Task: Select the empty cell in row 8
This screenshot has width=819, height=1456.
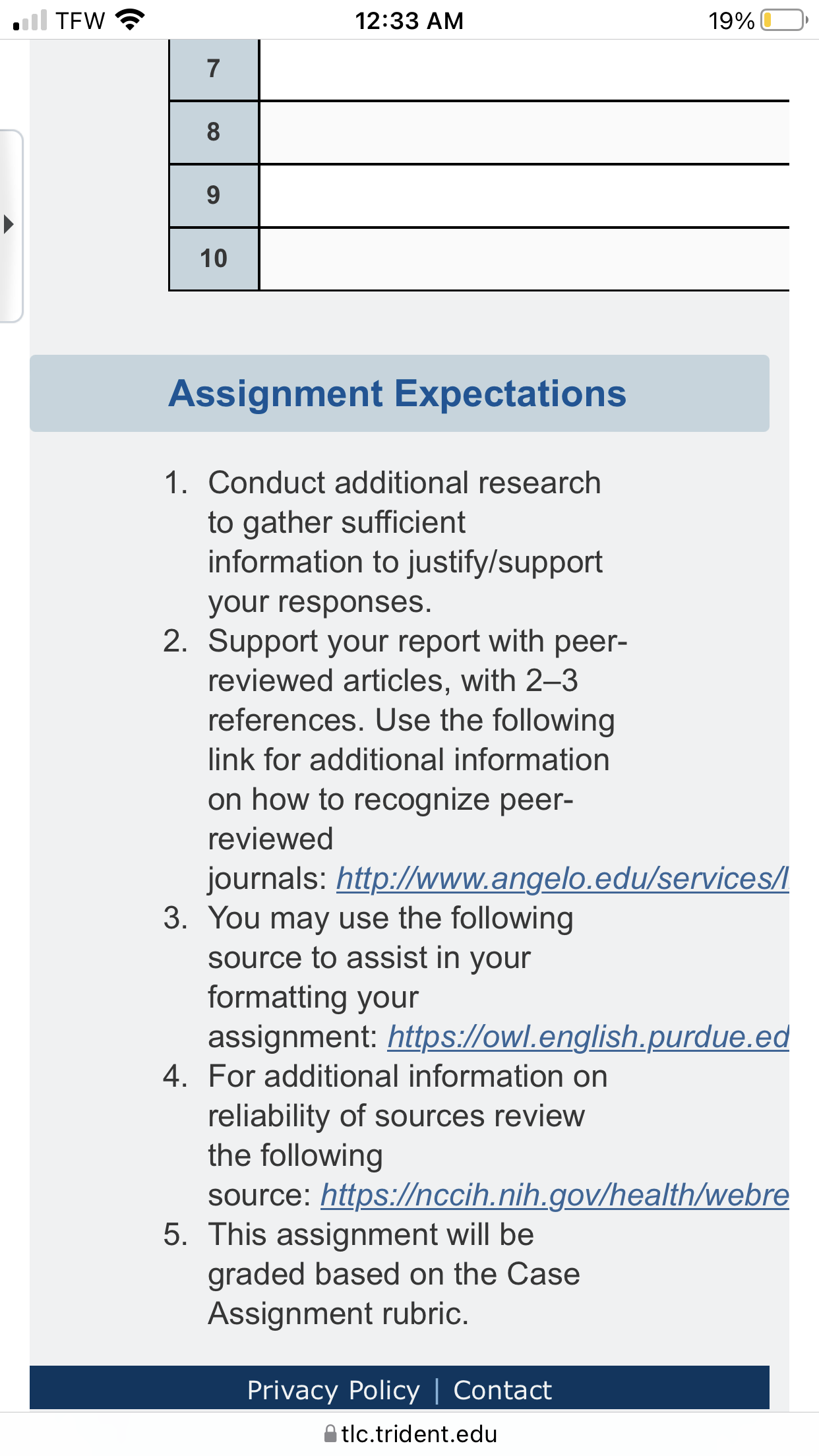Action: click(x=524, y=133)
